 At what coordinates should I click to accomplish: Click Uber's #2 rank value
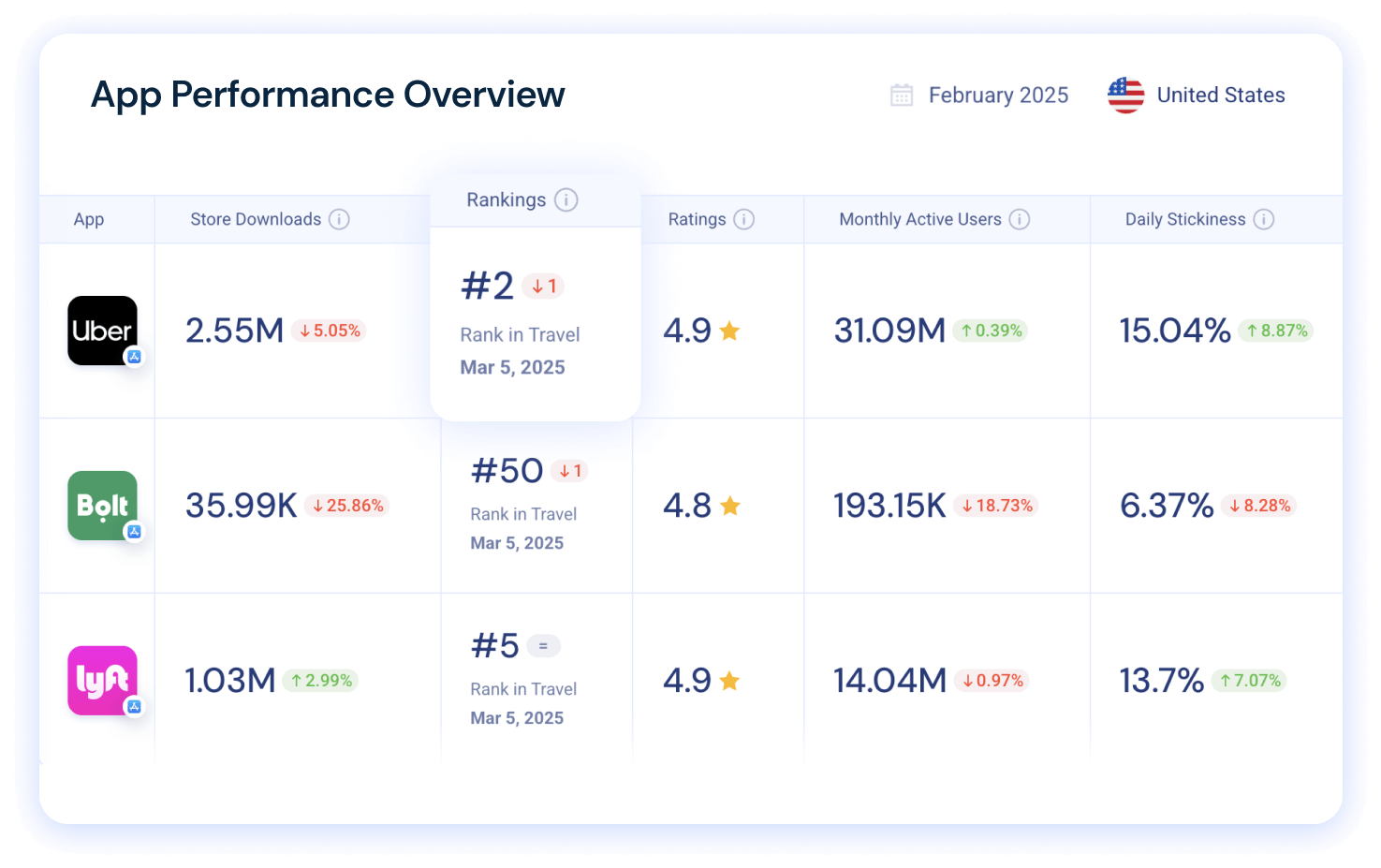tap(485, 286)
